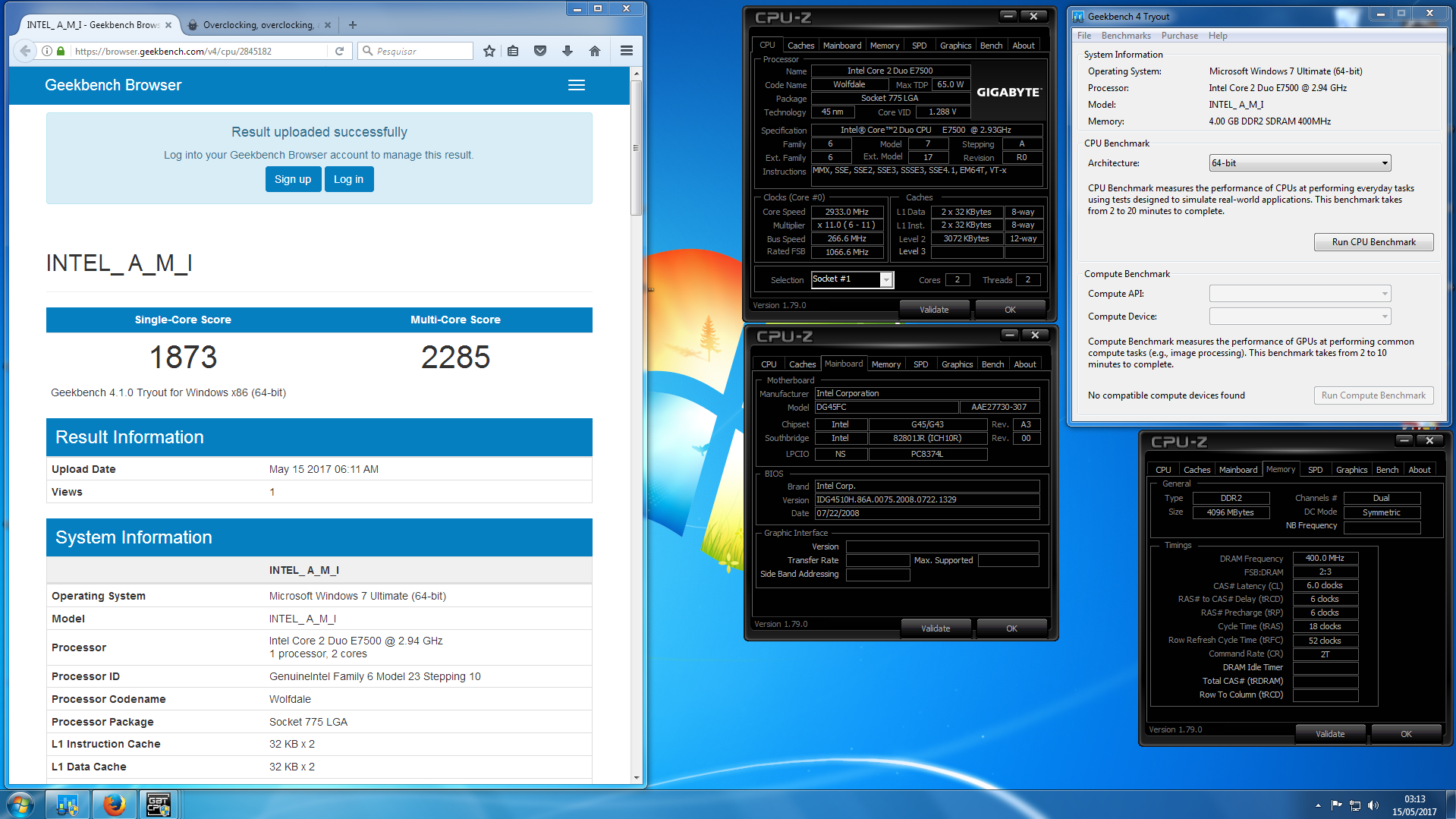Open About tab in top CPU-Z window
This screenshot has width=1456, height=819.
1024,46
